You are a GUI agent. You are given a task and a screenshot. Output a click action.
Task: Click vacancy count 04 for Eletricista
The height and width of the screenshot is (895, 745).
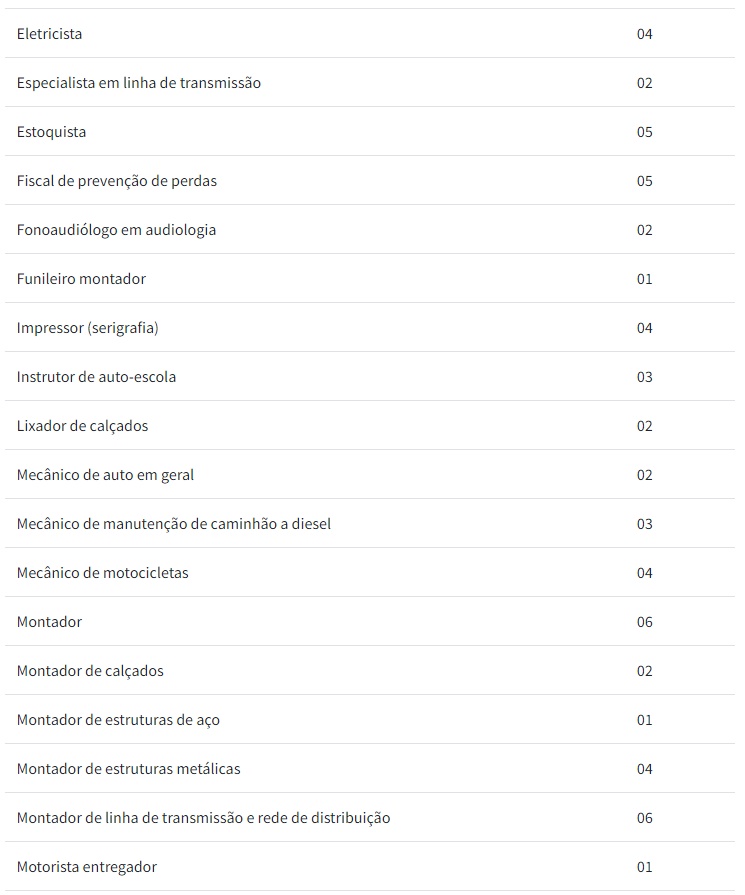point(645,34)
